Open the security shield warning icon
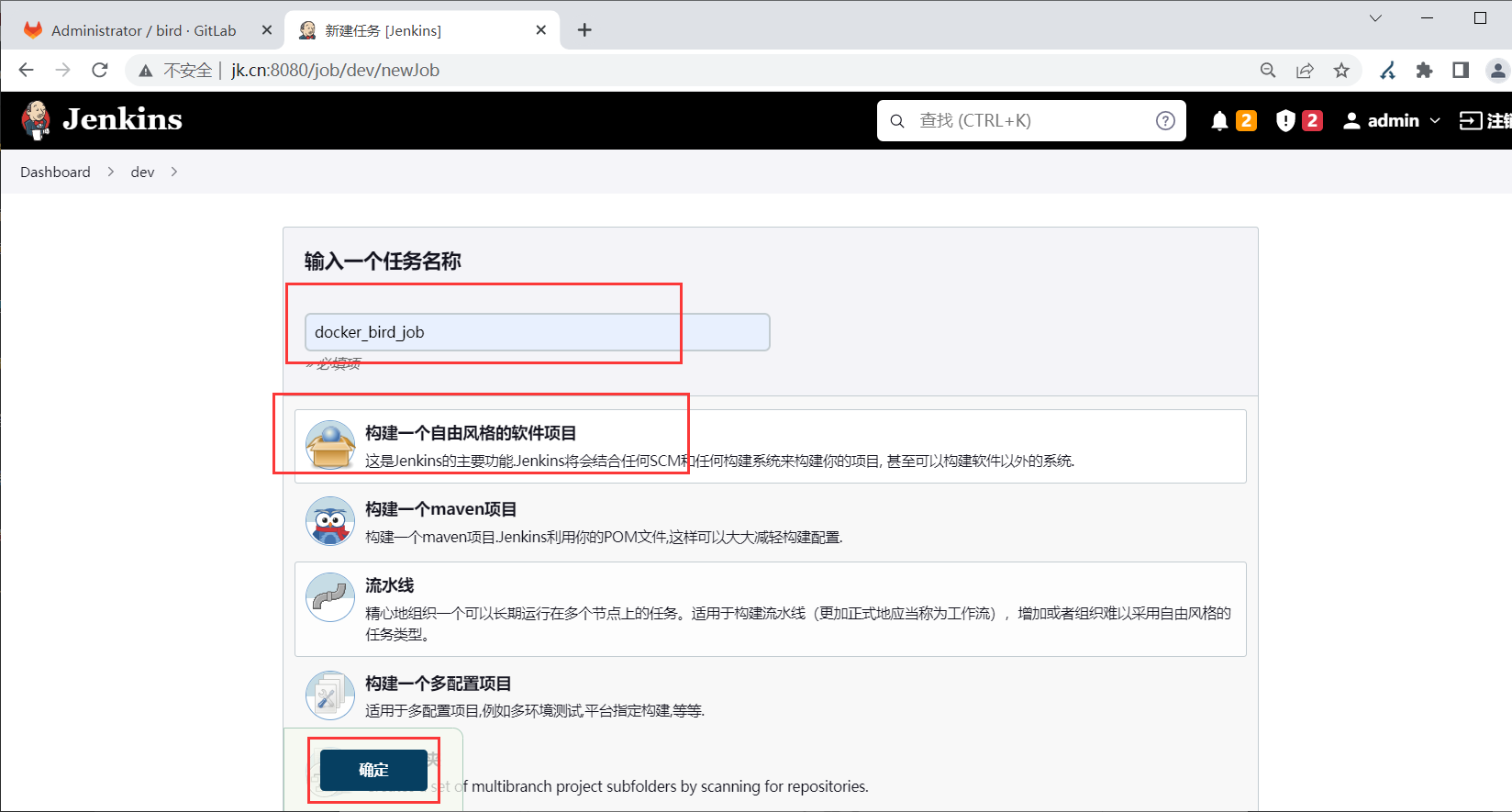 [x=1285, y=121]
